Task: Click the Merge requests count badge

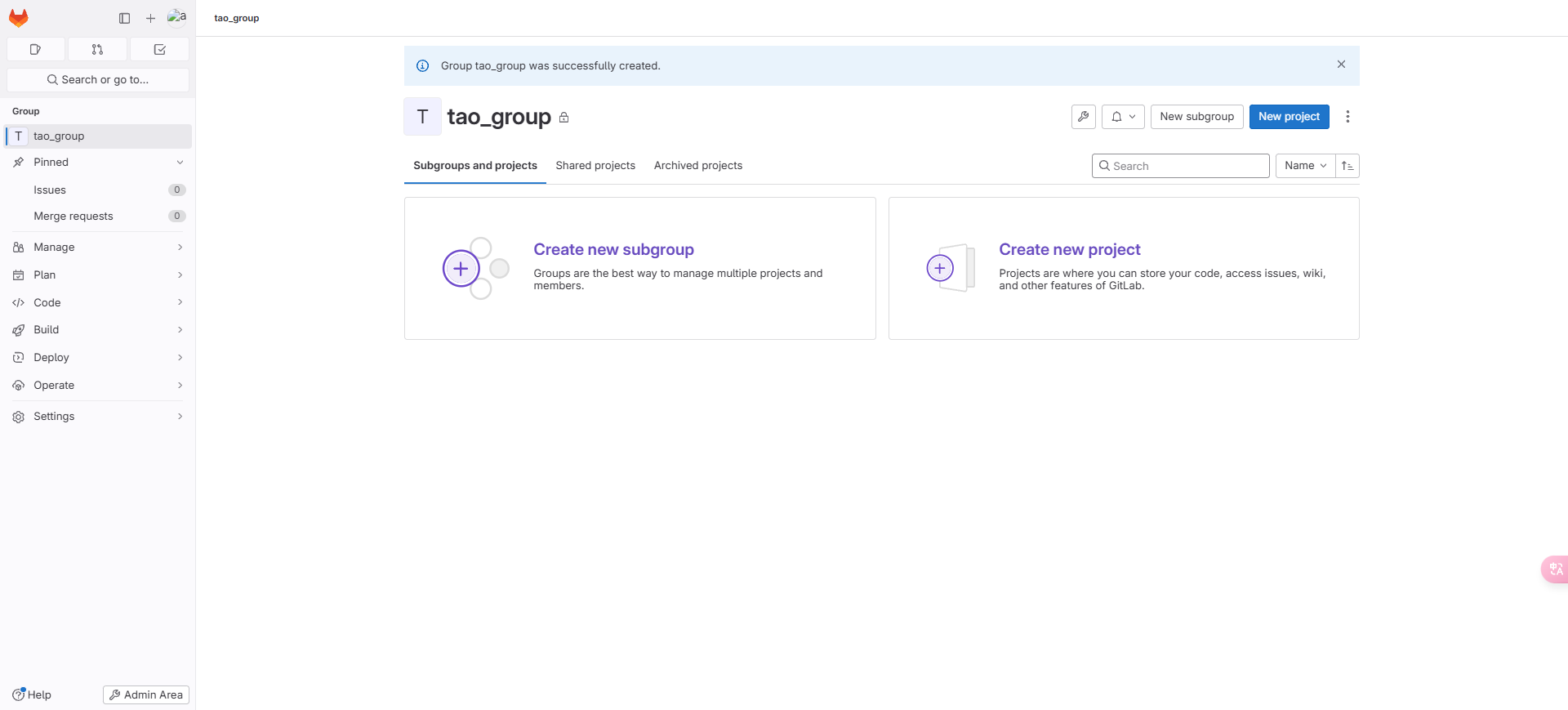Action: [x=177, y=216]
